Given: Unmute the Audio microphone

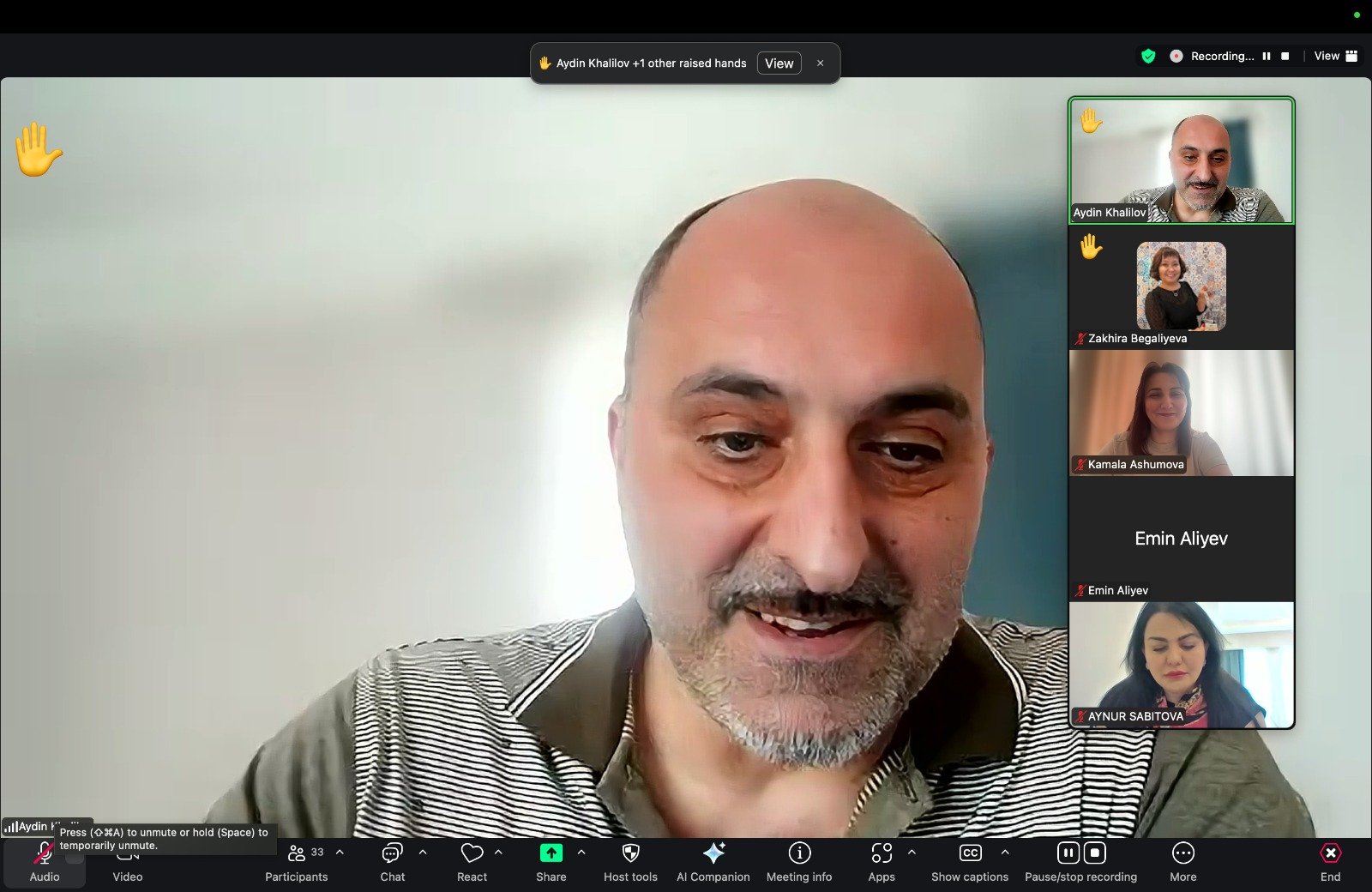Looking at the screenshot, I should point(45,862).
